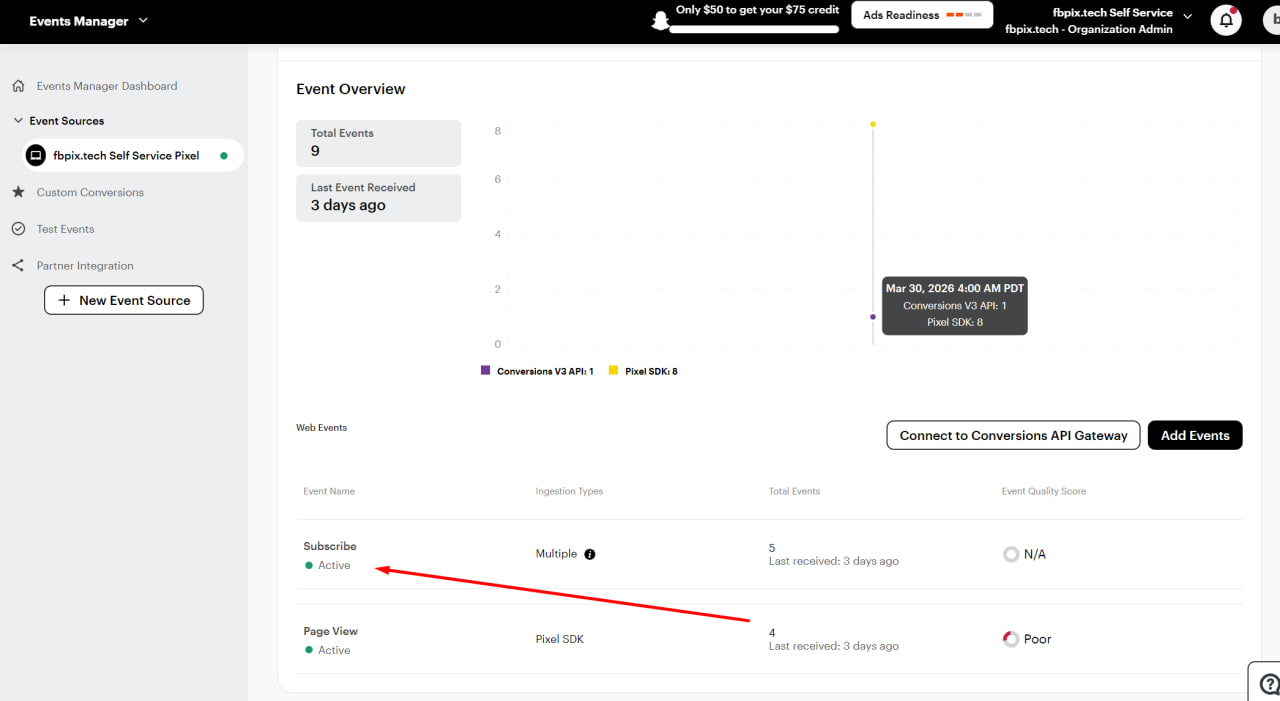Click the pixel icon beside fbpix.tech Self Service Pixel
The width and height of the screenshot is (1280, 701).
click(x=36, y=155)
